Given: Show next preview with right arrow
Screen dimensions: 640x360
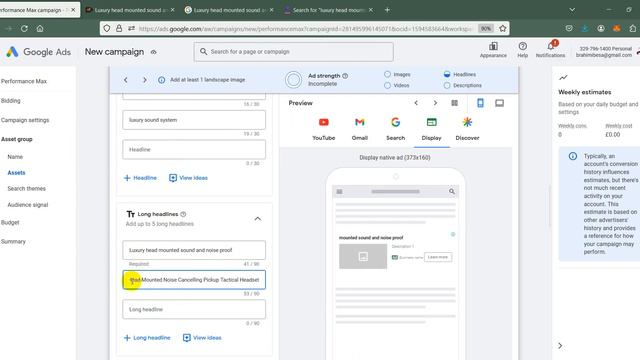Looking at the screenshot, I should pos(435,103).
